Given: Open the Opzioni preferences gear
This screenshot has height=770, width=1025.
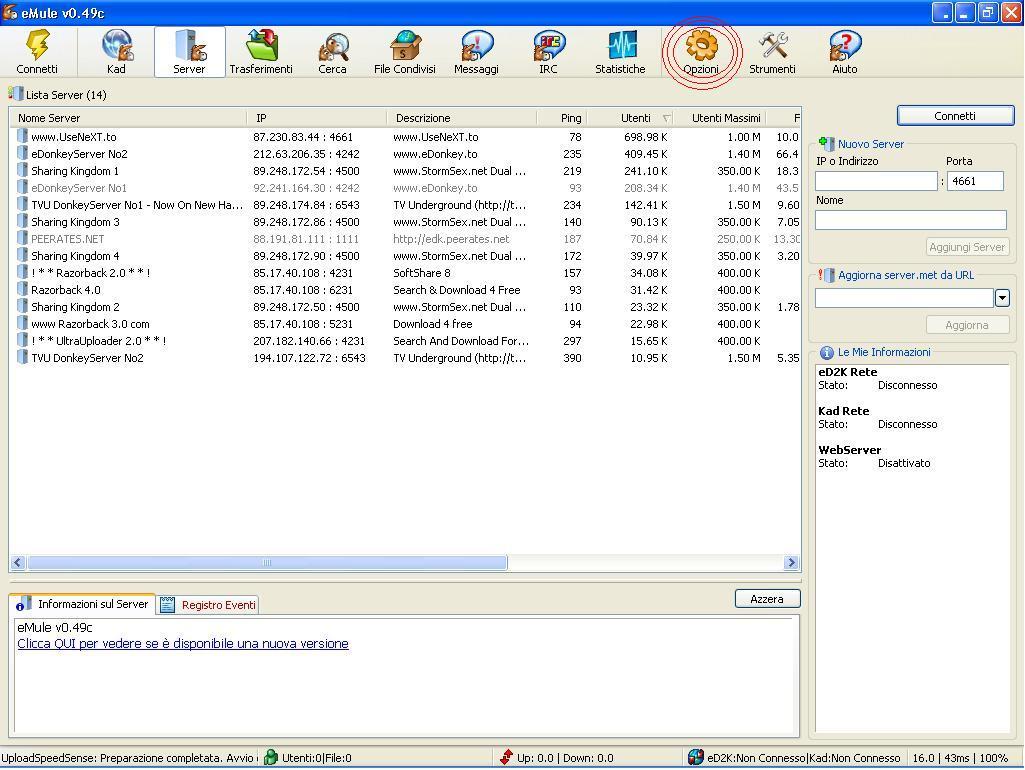Looking at the screenshot, I should tap(701, 52).
